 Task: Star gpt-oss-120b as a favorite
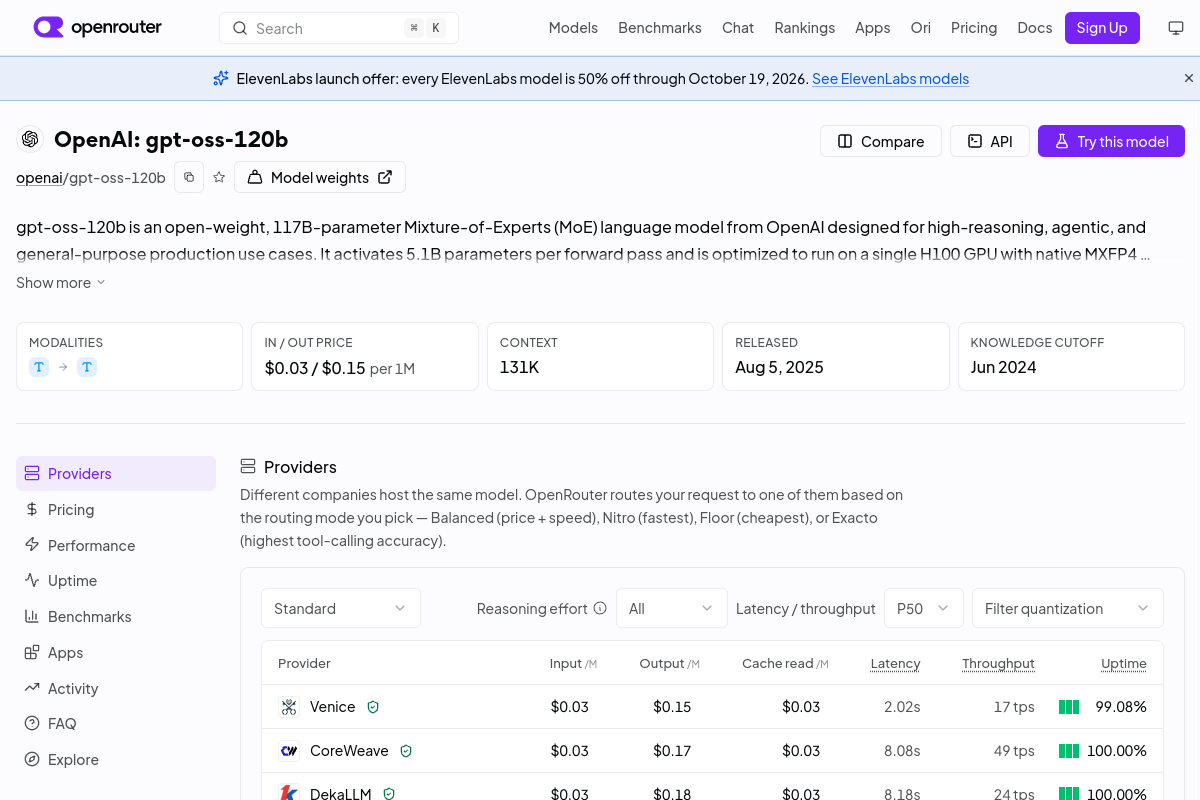tap(219, 177)
